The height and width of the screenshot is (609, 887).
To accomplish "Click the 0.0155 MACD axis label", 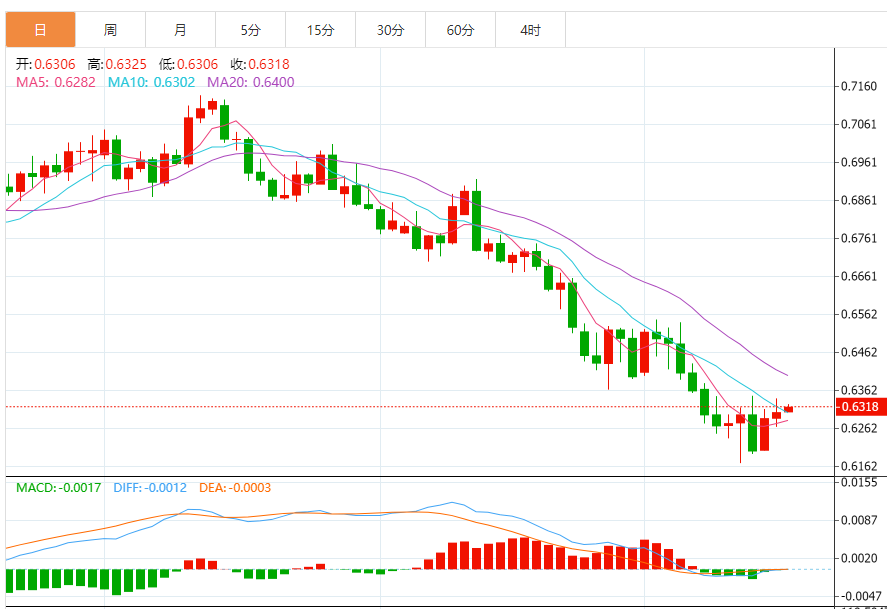I will point(859,482).
